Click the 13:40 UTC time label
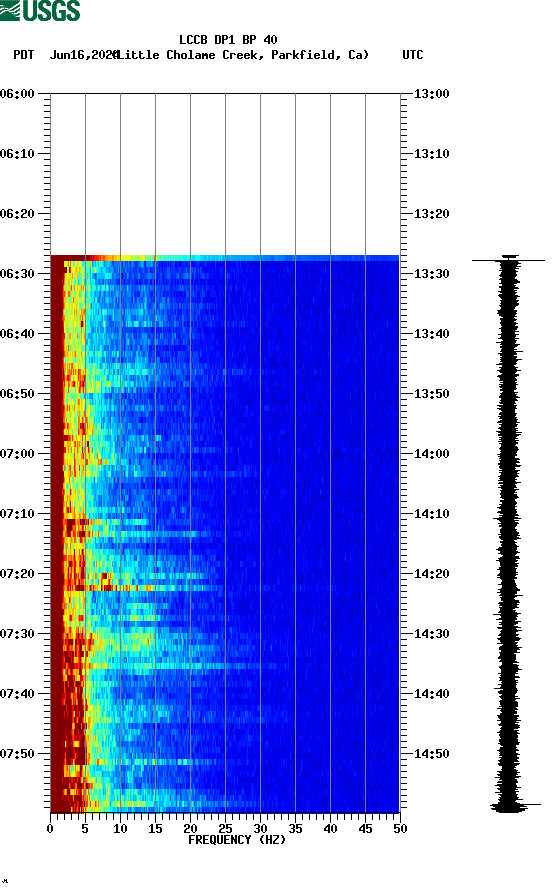 point(431,333)
